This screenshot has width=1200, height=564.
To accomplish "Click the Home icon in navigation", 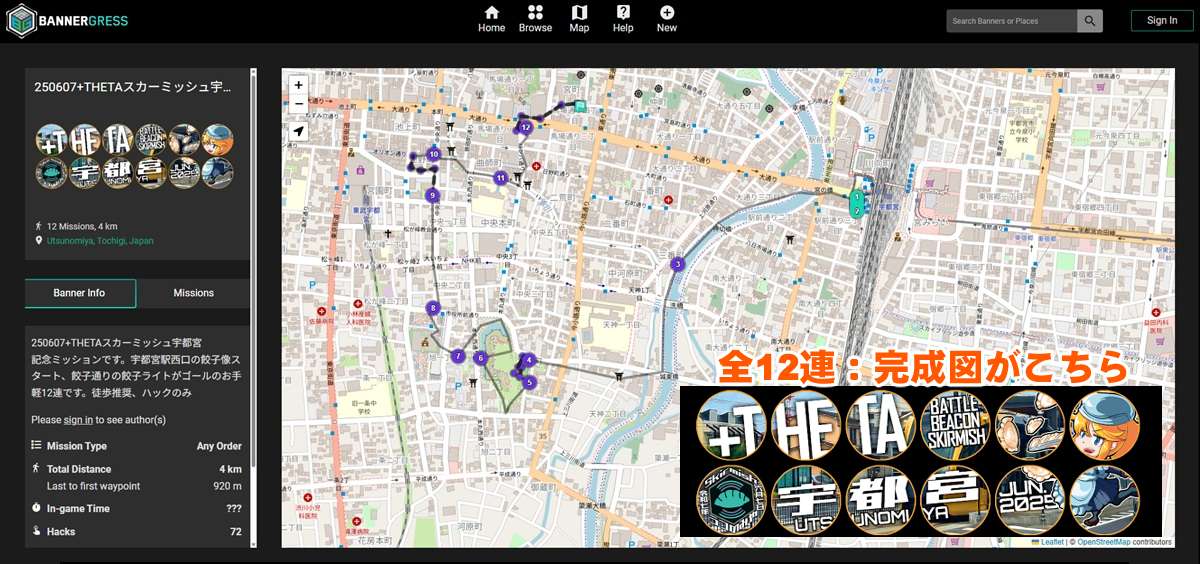I will pyautogui.click(x=491, y=13).
